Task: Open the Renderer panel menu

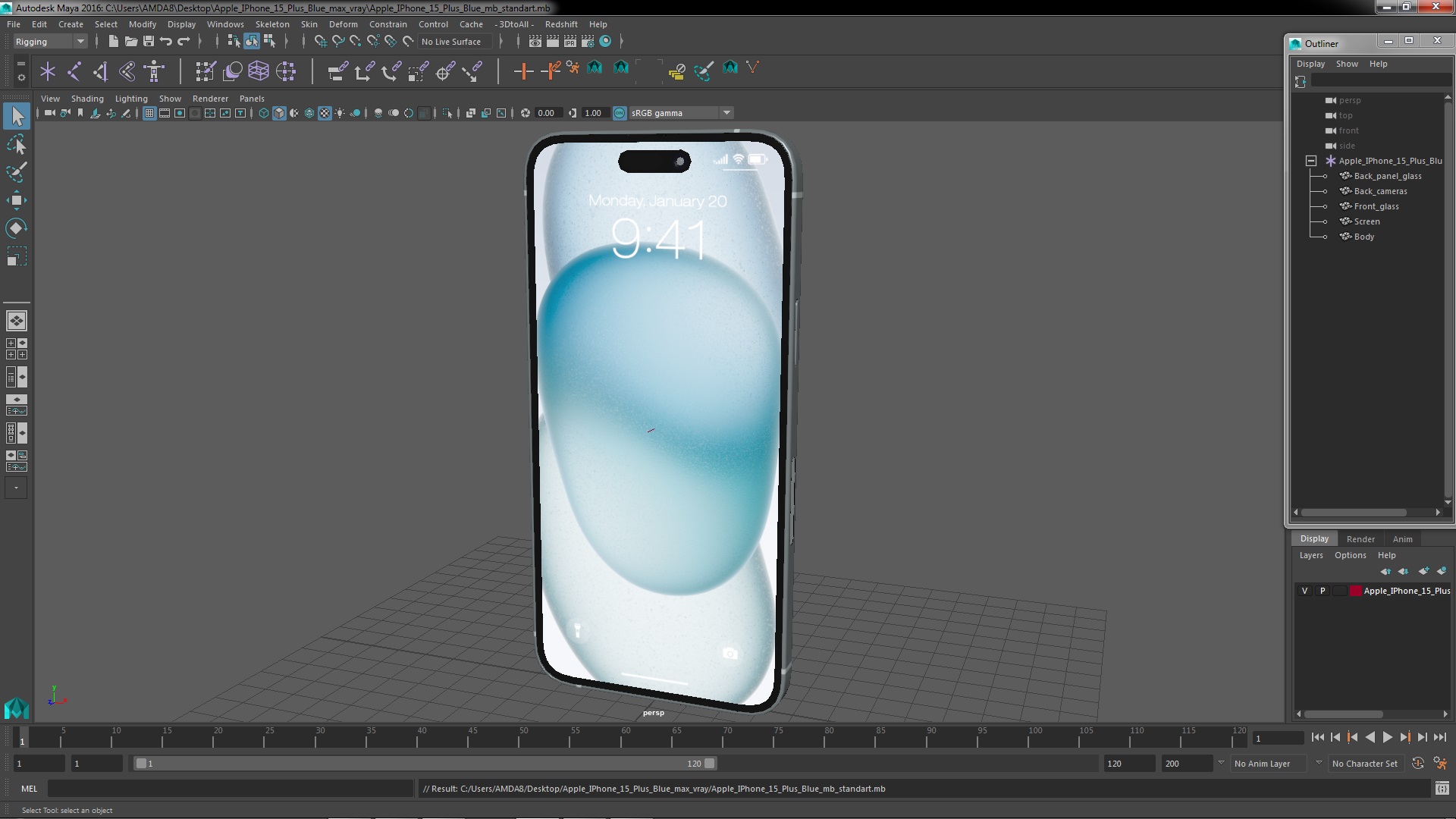Action: point(210,99)
